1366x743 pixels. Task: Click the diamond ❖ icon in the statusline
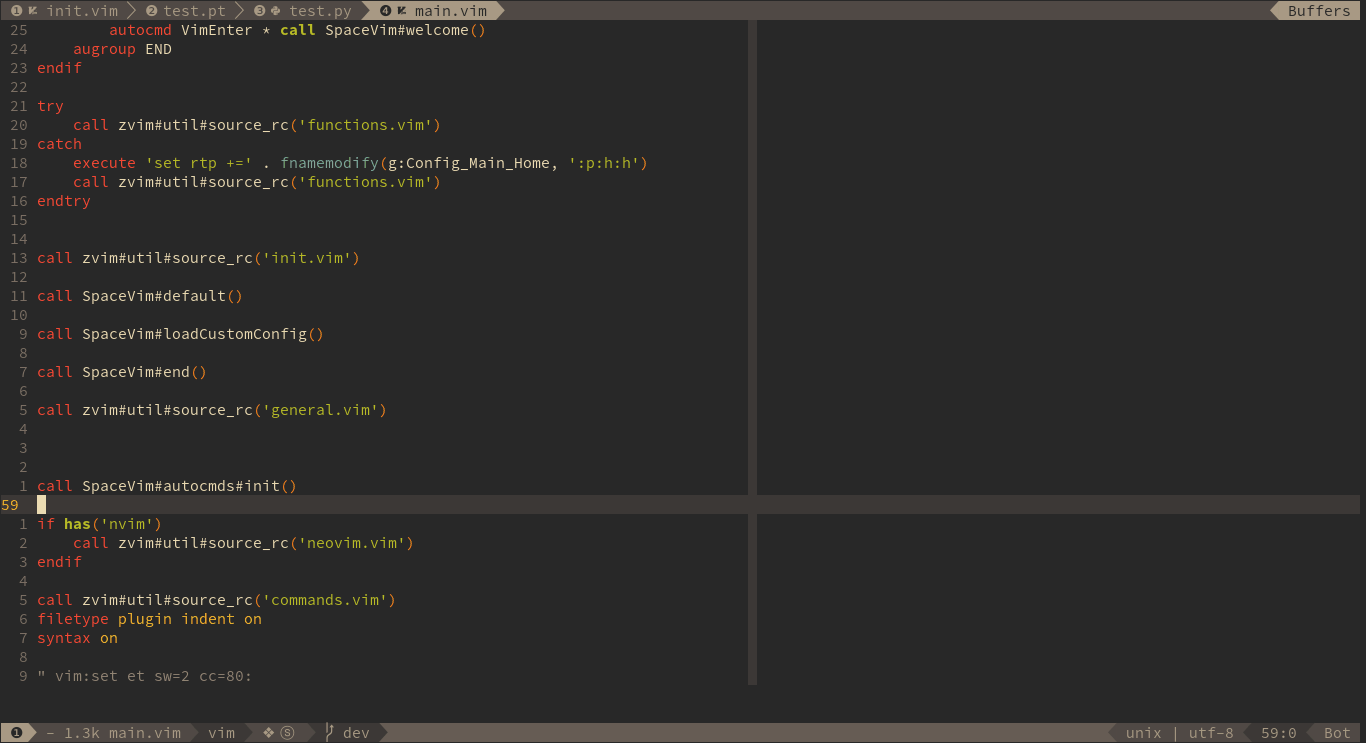coord(267,732)
